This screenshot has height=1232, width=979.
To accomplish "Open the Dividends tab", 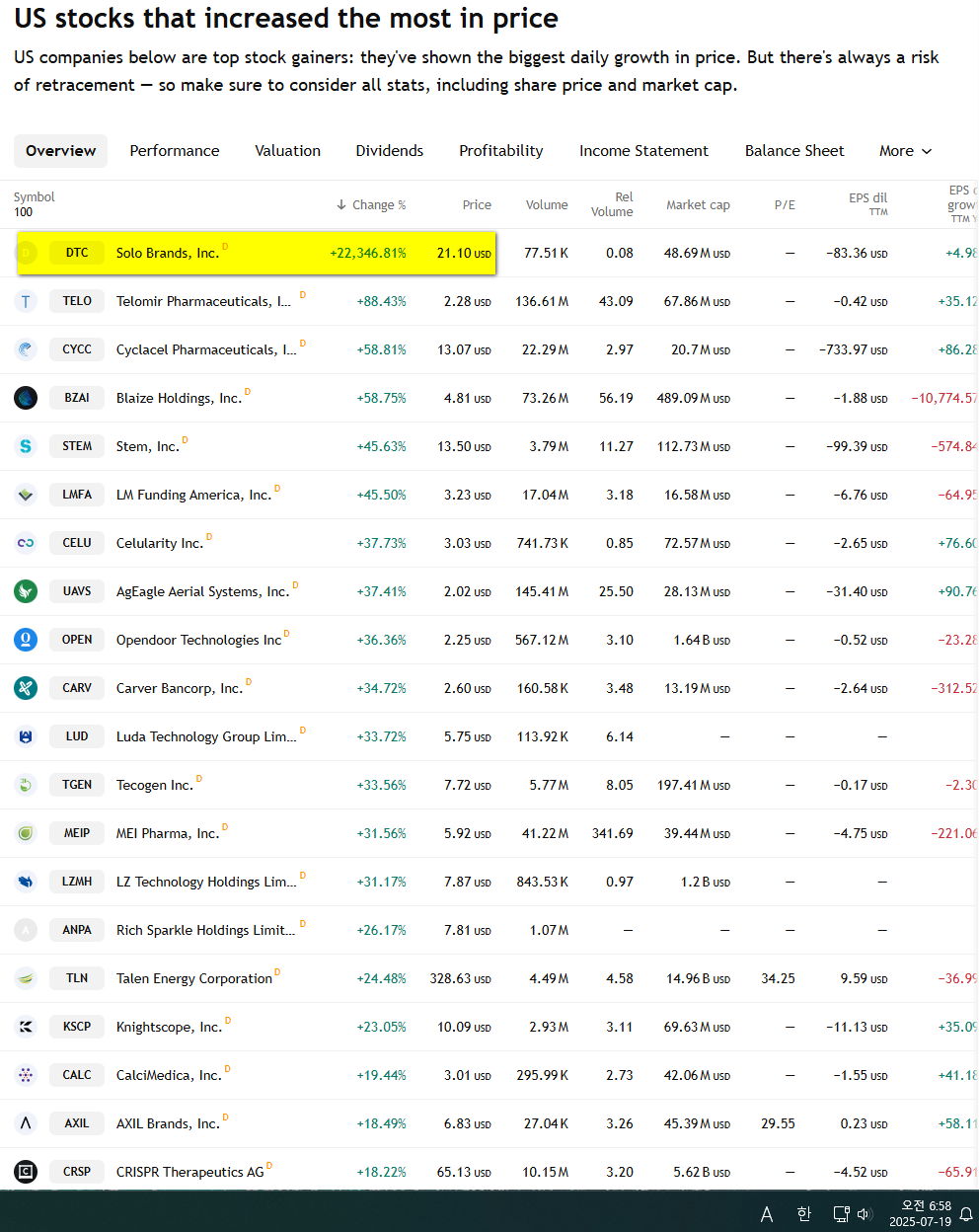I will click(x=390, y=151).
